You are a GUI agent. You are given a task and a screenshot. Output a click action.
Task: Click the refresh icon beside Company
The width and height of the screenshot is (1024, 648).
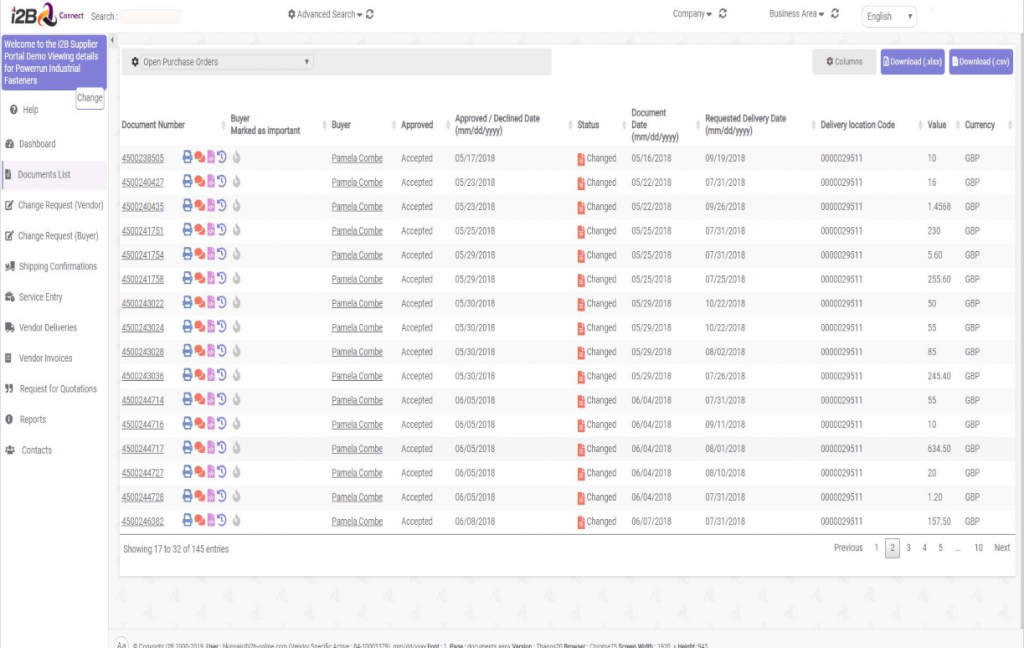pyautogui.click(x=722, y=15)
